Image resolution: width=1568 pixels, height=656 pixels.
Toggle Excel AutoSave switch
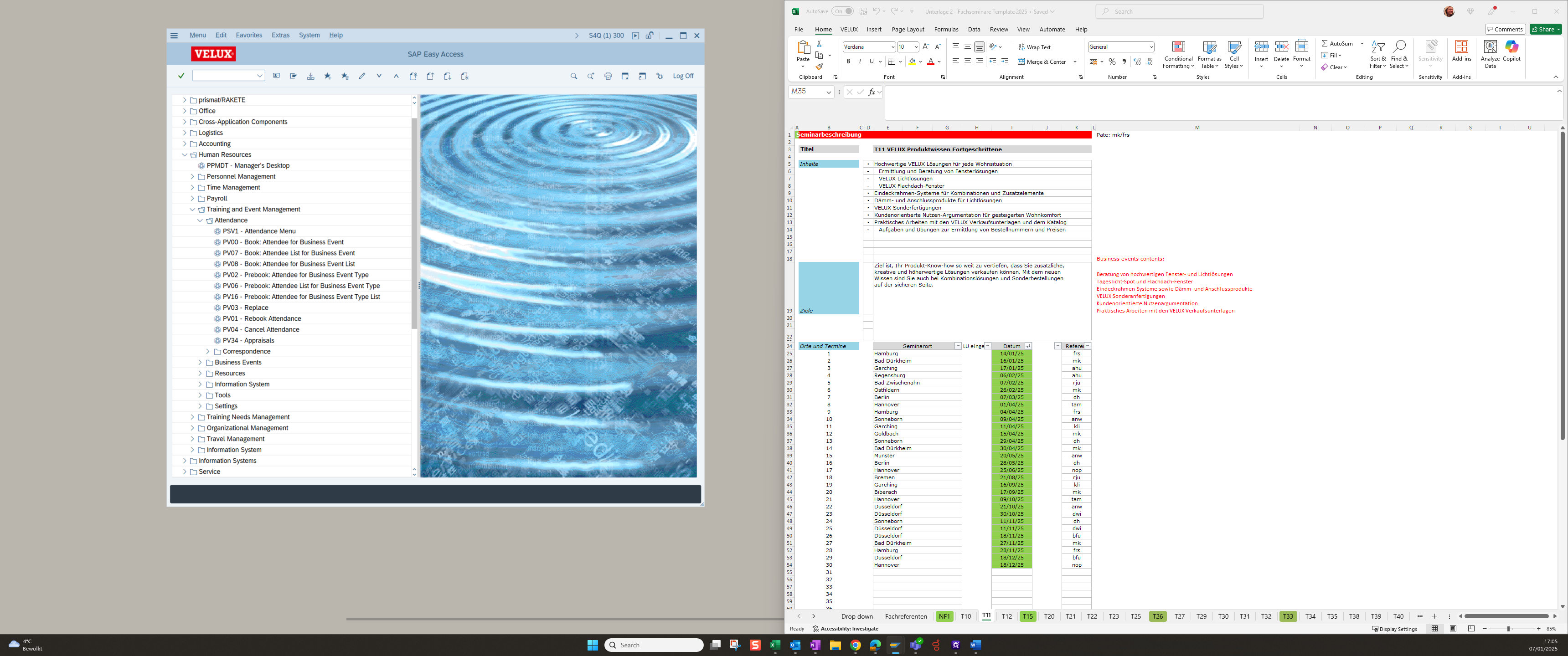click(x=842, y=11)
